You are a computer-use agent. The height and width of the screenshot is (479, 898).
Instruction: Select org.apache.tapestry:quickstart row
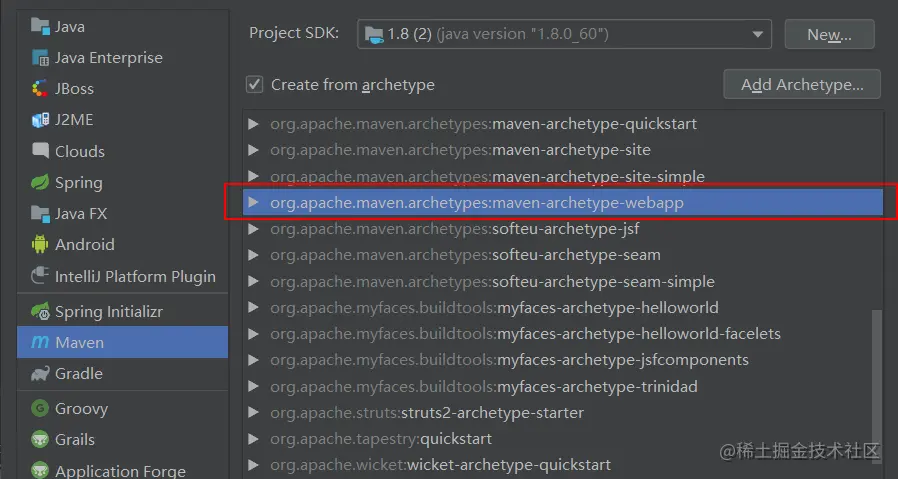click(562, 439)
